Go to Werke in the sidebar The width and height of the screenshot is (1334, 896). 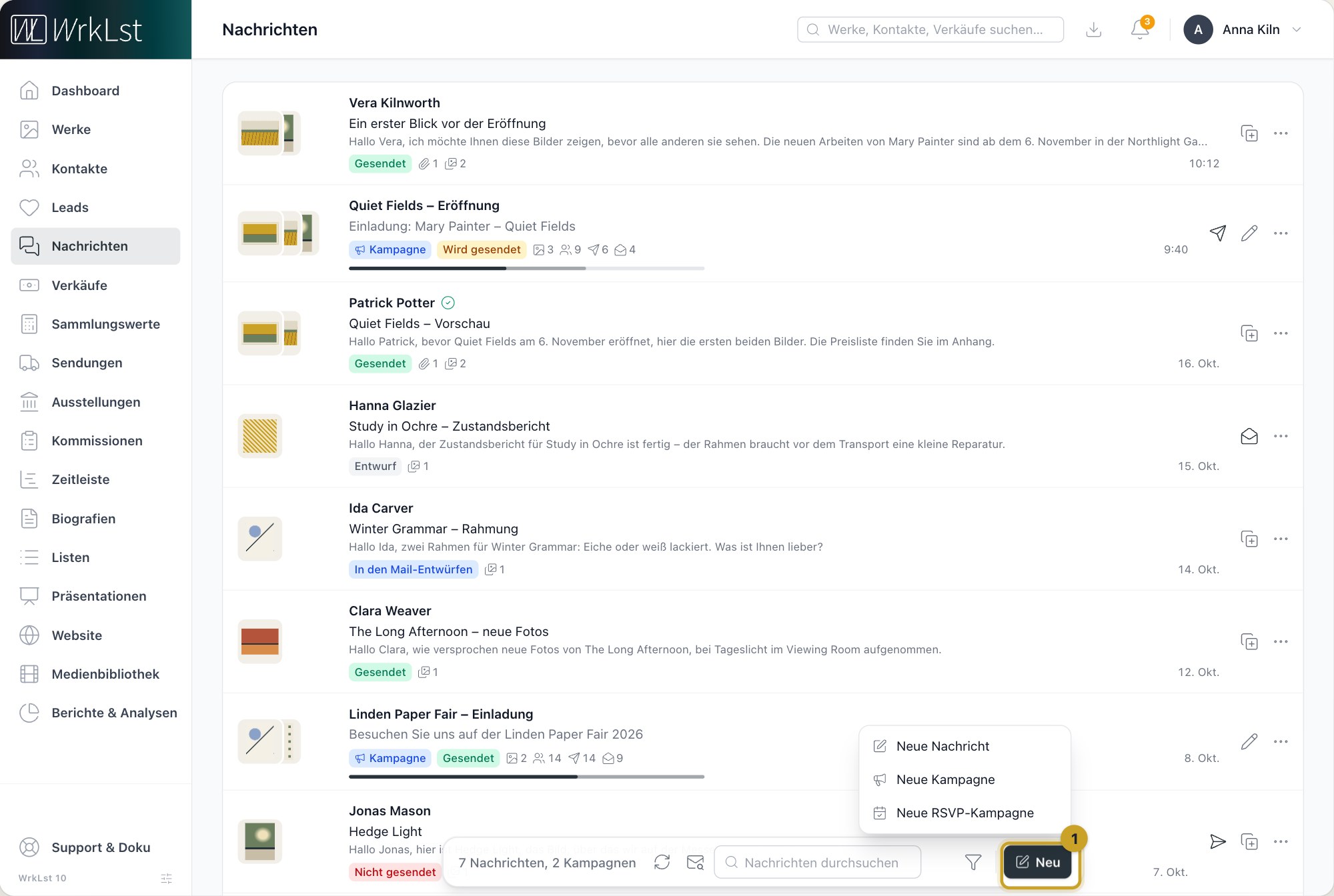click(95, 129)
